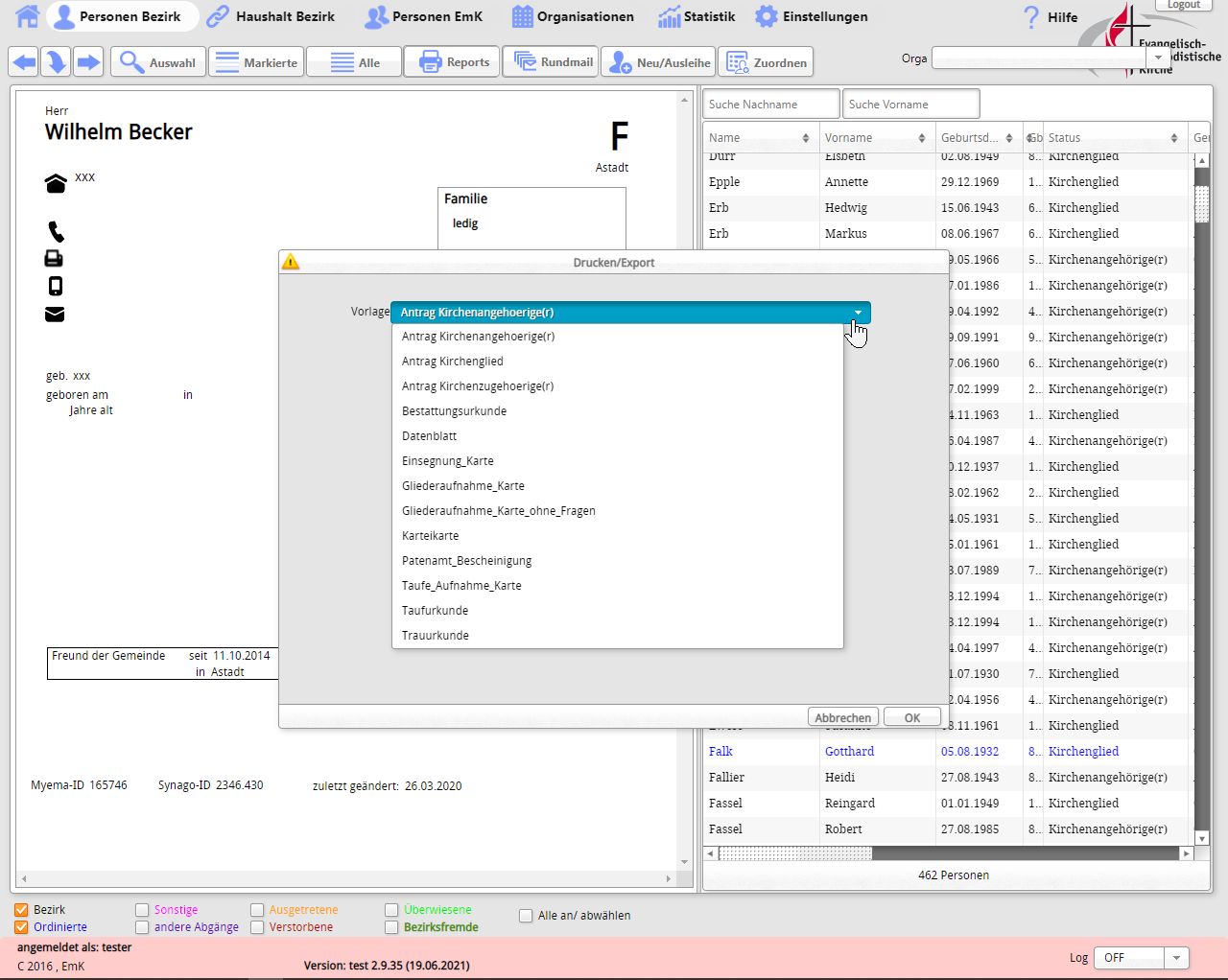Go back with the left arrow button
Screen dimensions: 1228x980
[24, 62]
